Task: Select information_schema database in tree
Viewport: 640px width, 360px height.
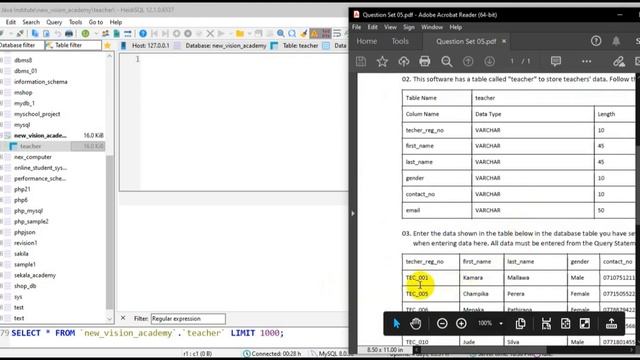Action: [x=40, y=82]
